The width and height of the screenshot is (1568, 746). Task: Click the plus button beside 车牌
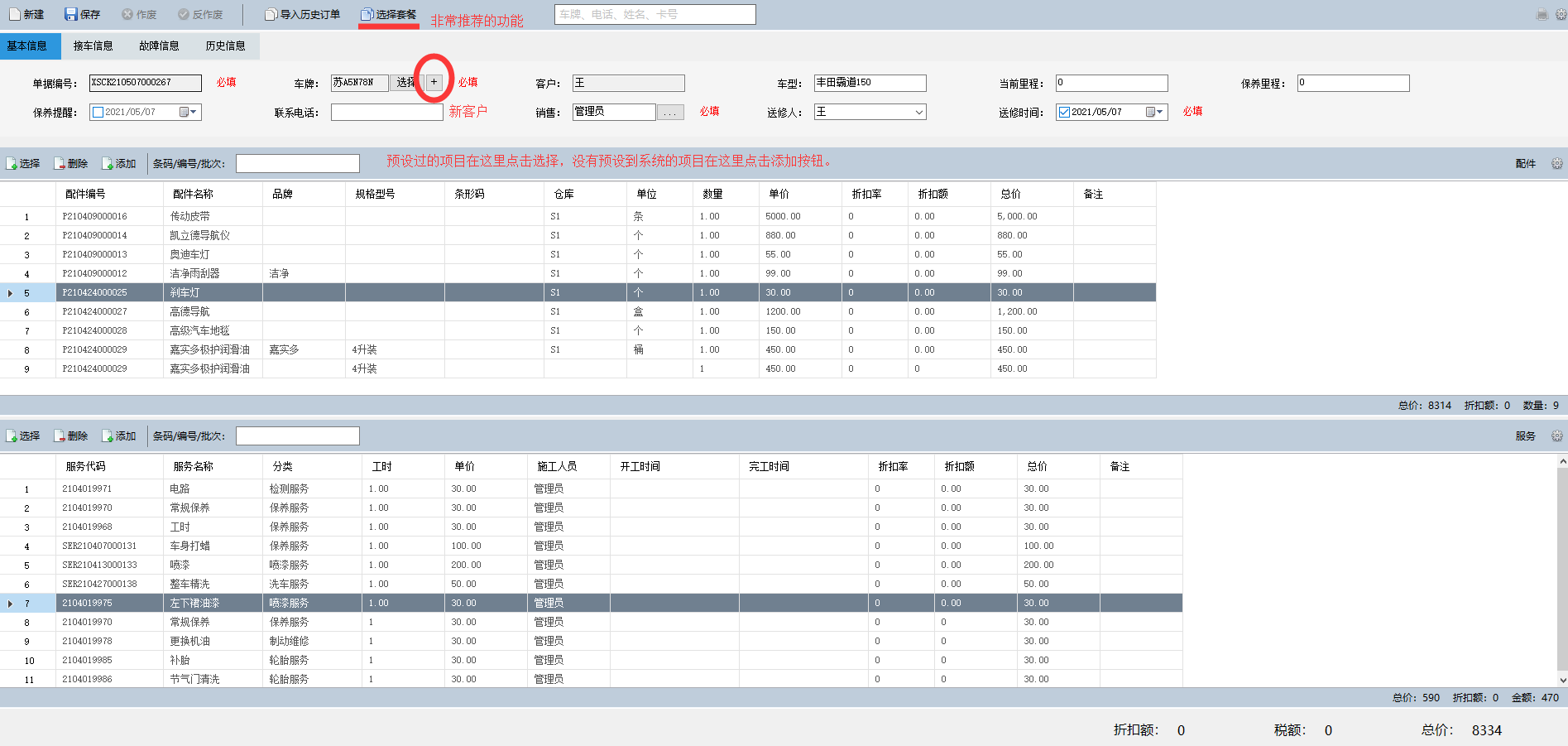click(x=434, y=82)
